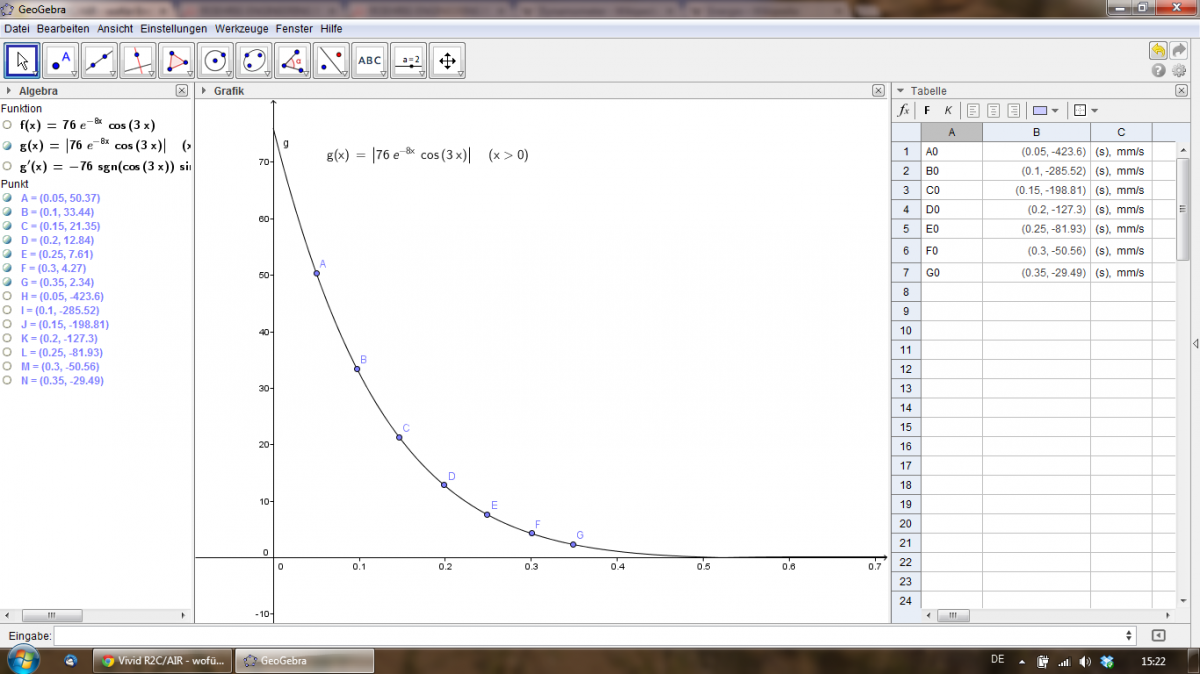The width and height of the screenshot is (1200, 674).
Task: Select the ABC Insert Text tool
Action: [x=369, y=61]
